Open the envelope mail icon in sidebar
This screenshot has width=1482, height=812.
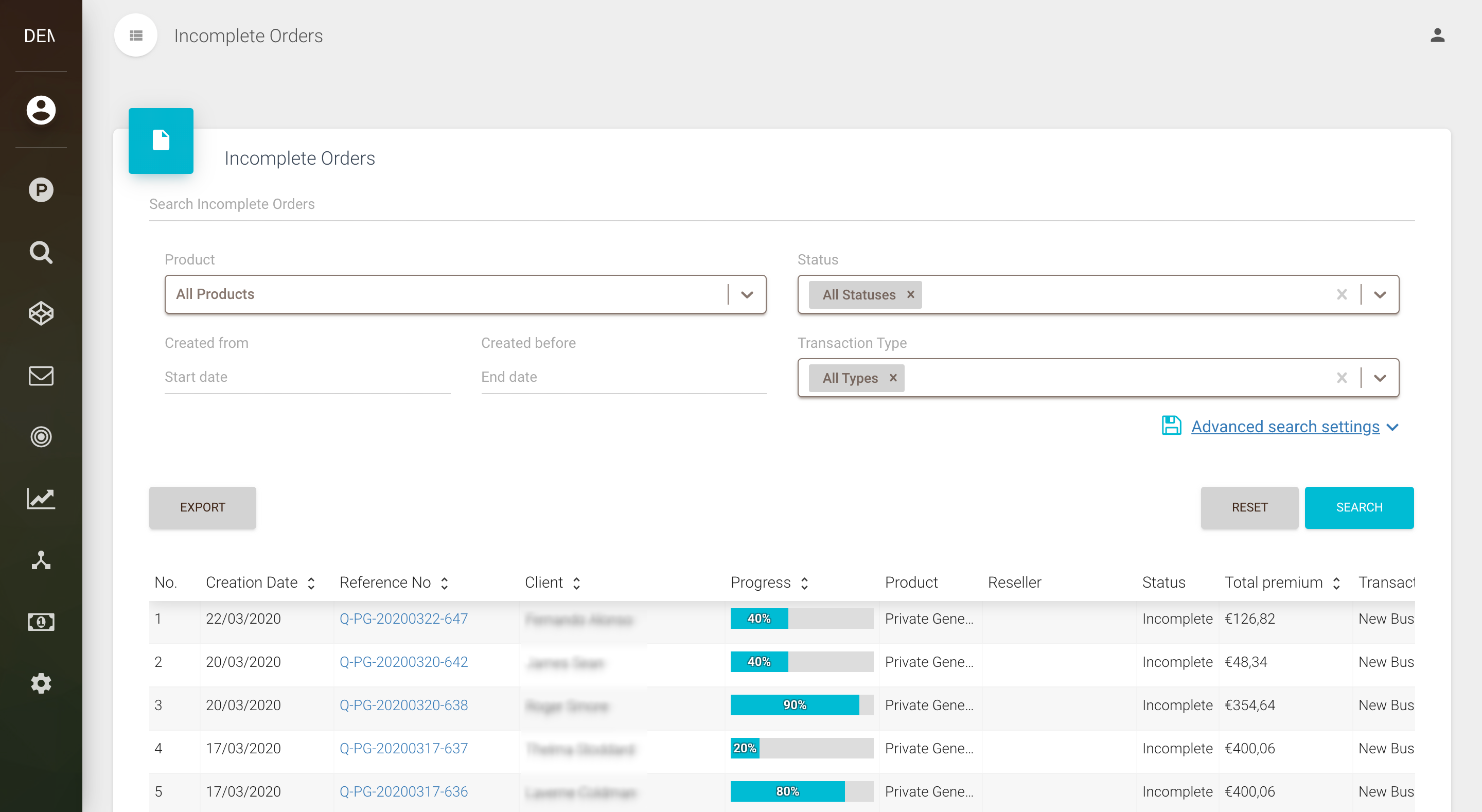pyautogui.click(x=41, y=376)
